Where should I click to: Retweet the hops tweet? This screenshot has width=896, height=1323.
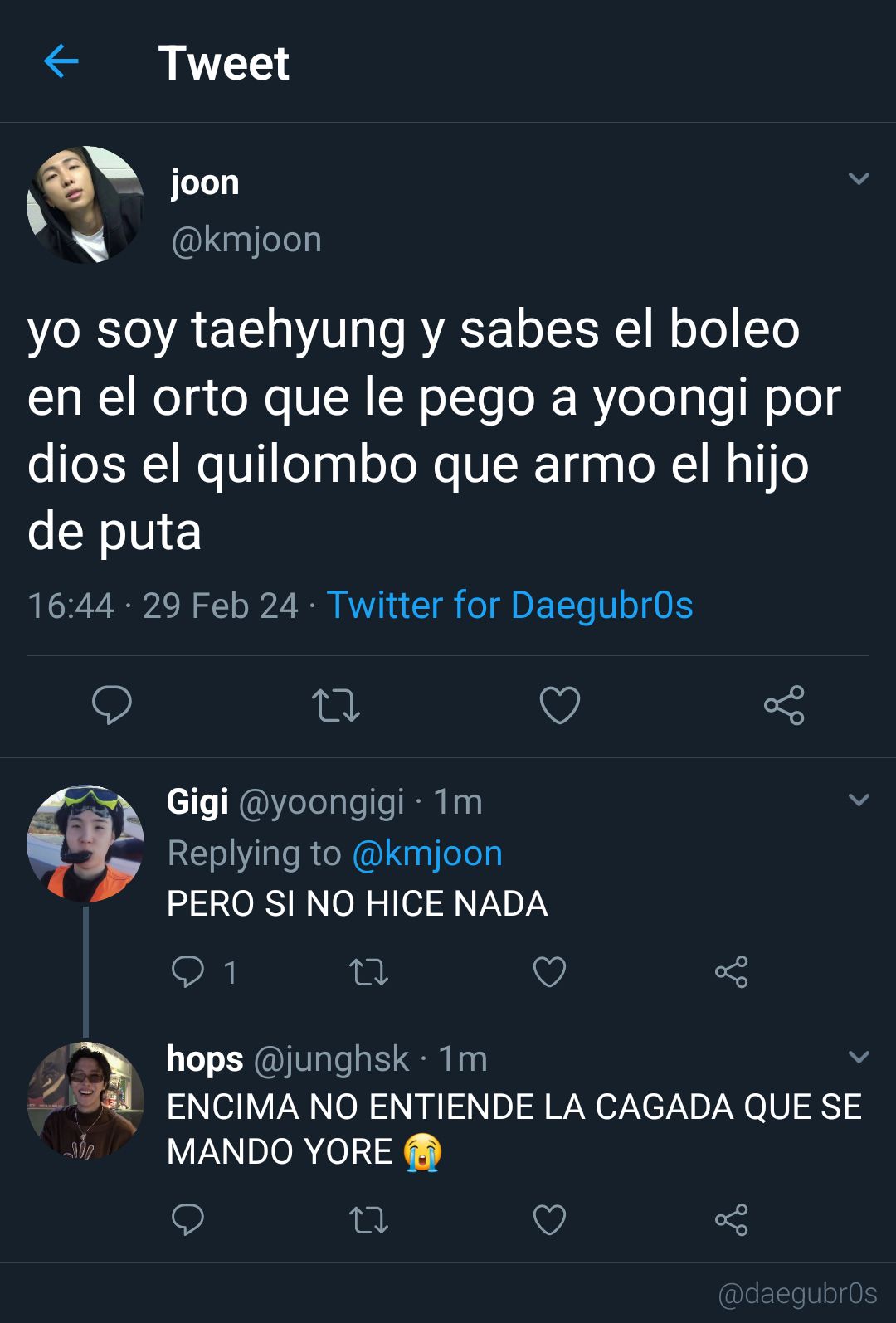(369, 1220)
